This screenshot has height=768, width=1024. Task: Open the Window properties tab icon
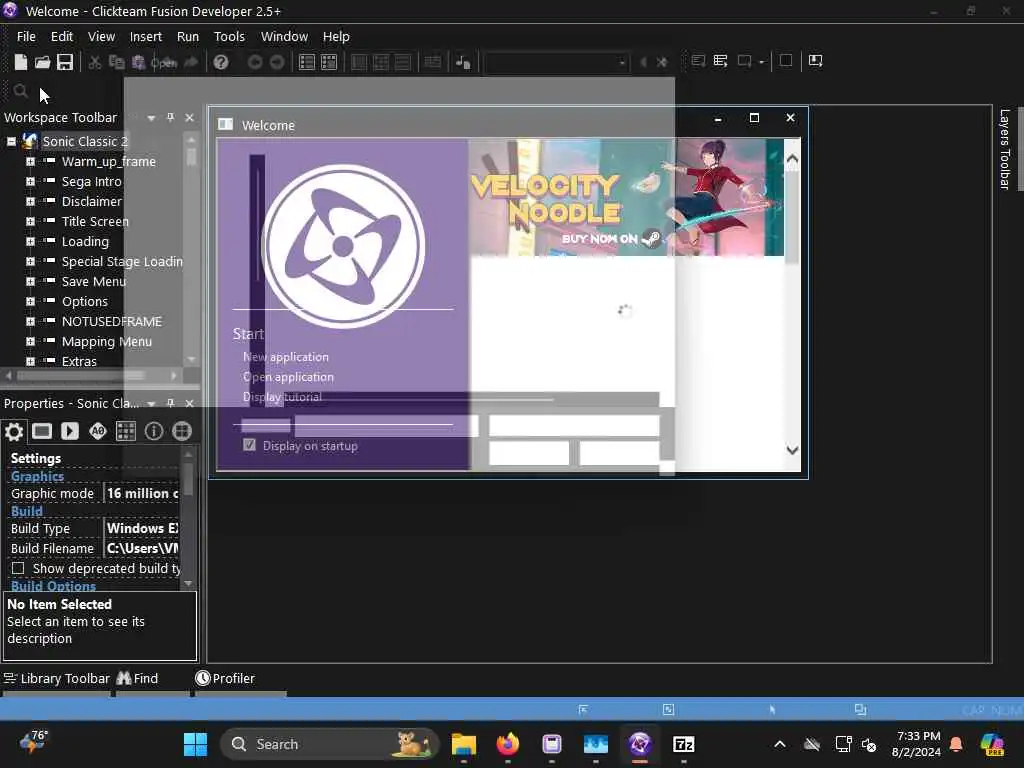pyautogui.click(x=42, y=431)
